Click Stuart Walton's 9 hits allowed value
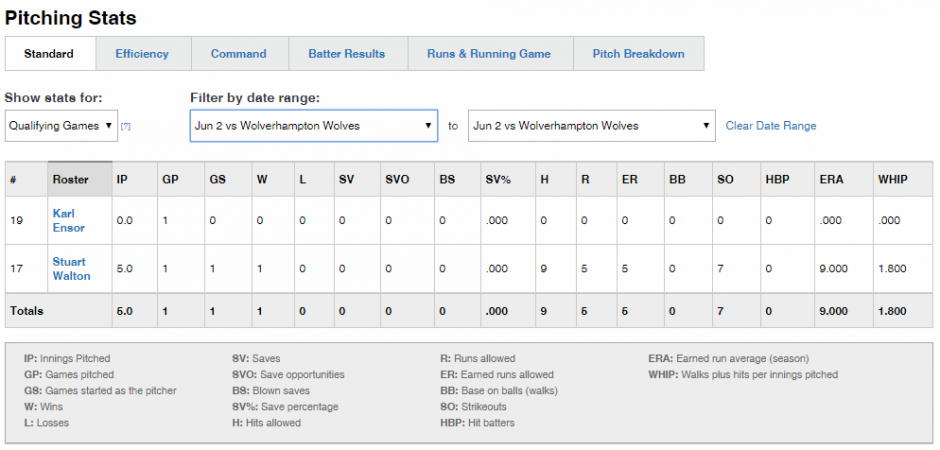Image resolution: width=940 pixels, height=450 pixels. click(543, 269)
